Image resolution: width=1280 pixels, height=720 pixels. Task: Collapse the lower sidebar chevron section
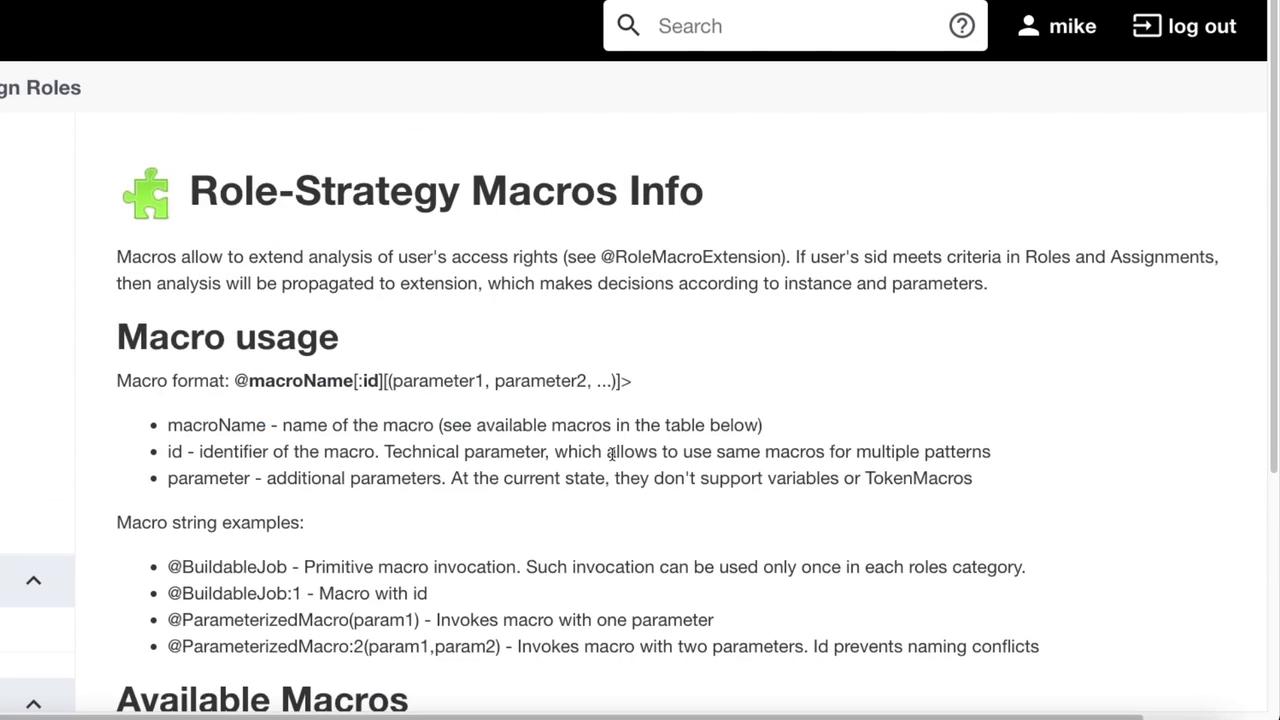click(33, 704)
